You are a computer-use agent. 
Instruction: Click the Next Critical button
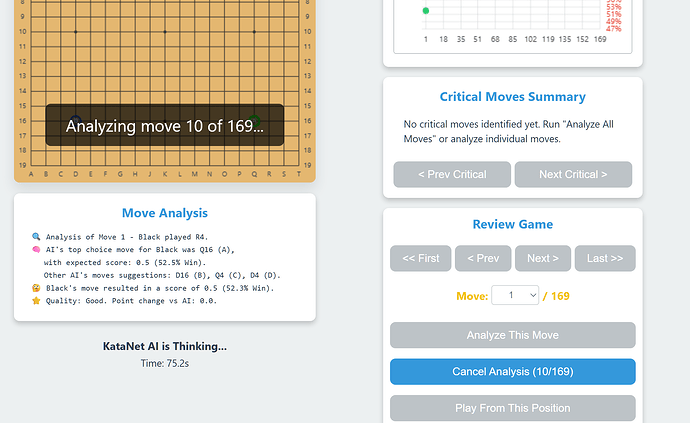coord(573,174)
